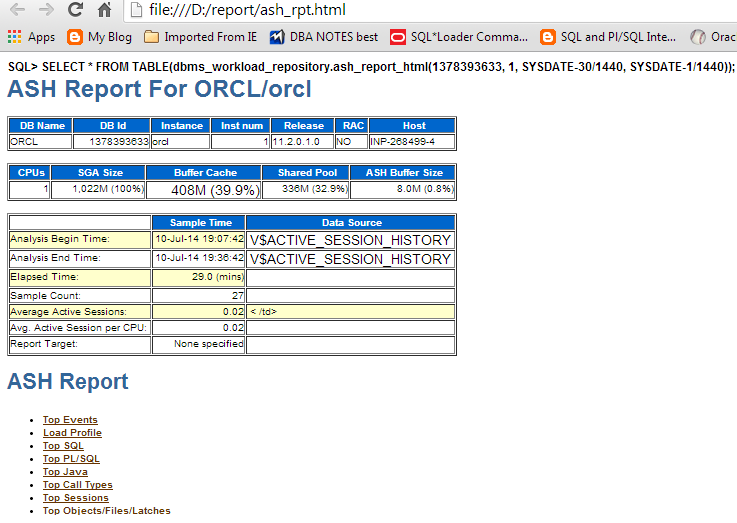The image size is (737, 523).
Task: Click the SQL> SELECT command text line
Action: point(371,67)
